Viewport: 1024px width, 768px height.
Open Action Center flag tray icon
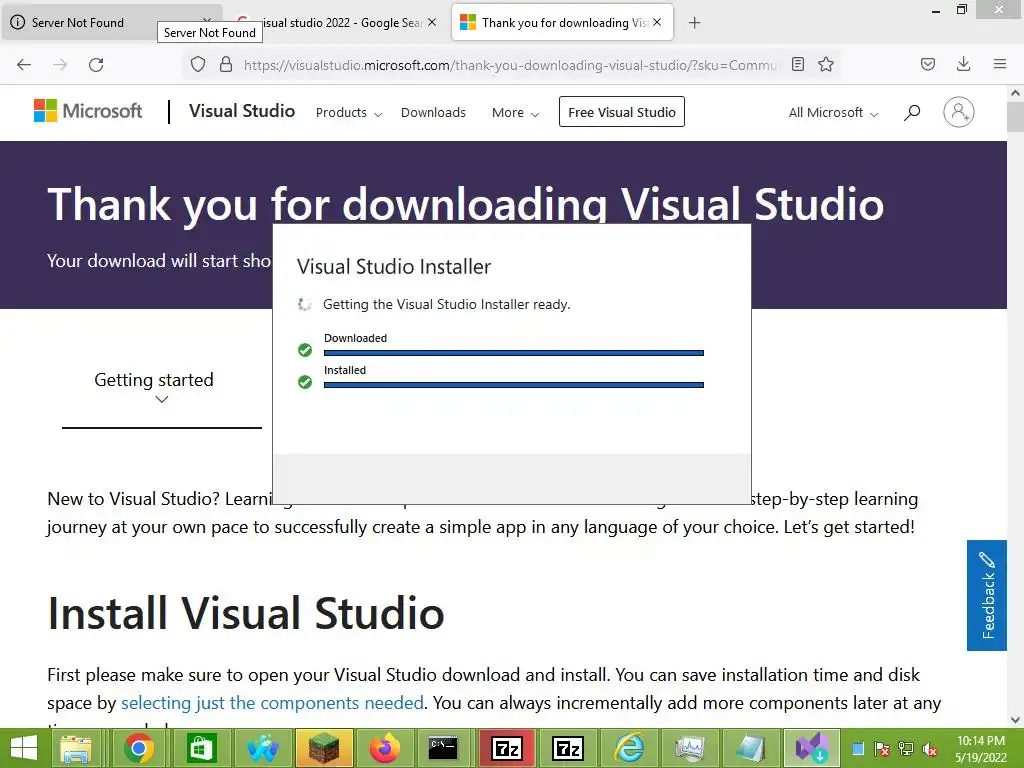click(x=882, y=749)
